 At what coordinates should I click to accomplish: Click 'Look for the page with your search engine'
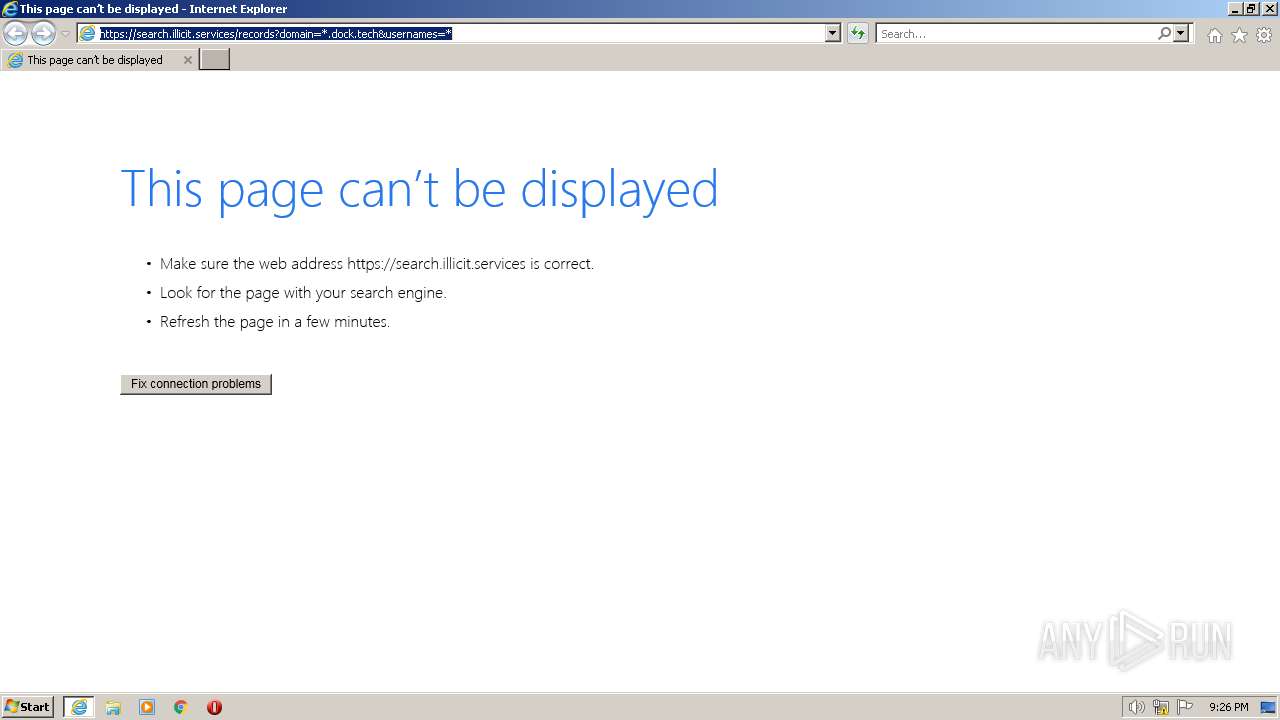(303, 293)
